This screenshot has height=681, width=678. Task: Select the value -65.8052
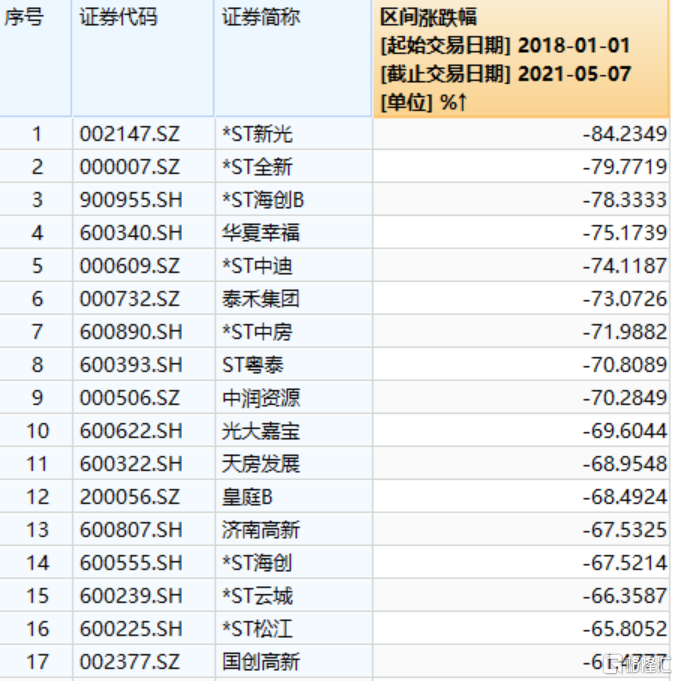coord(625,629)
